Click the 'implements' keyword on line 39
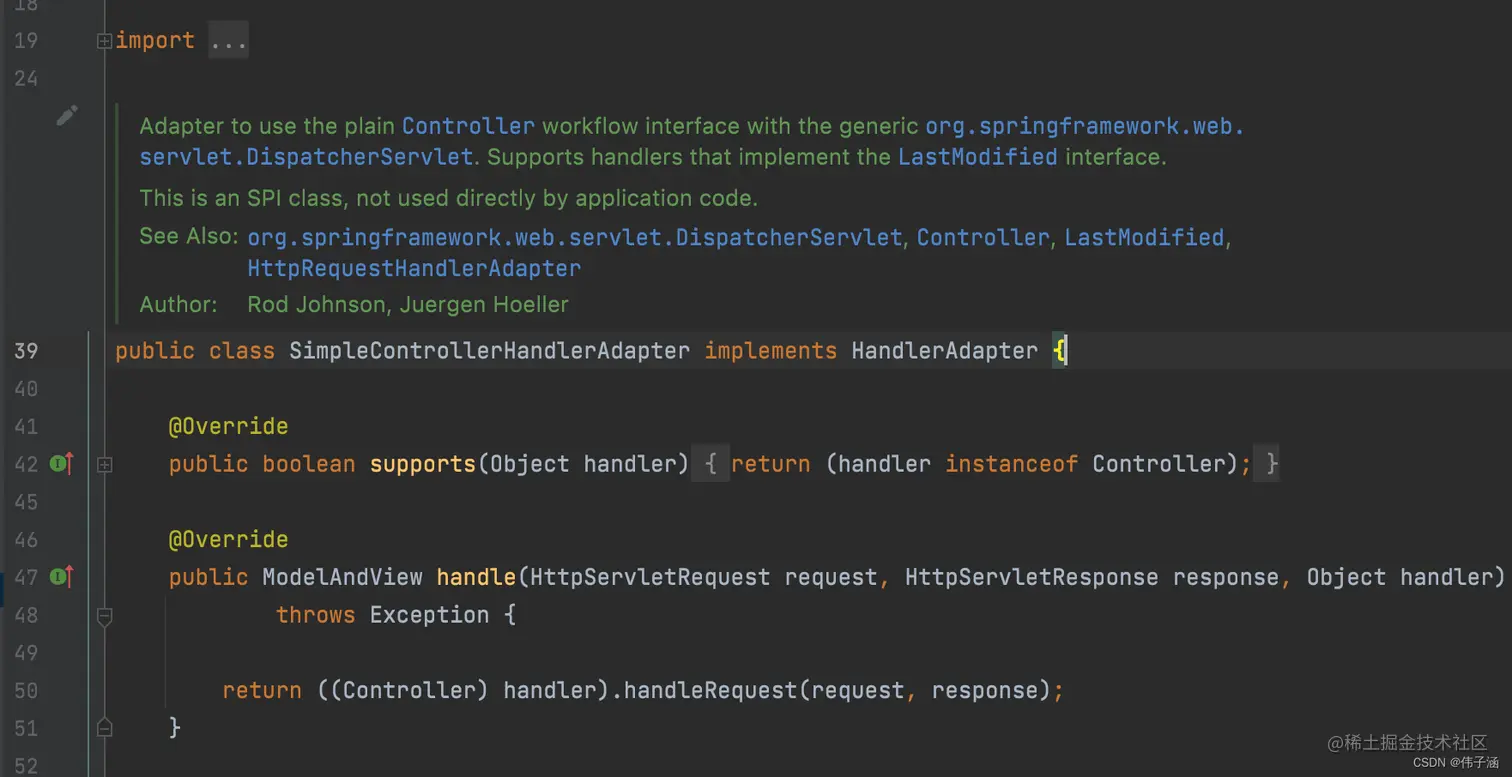Image resolution: width=1512 pixels, height=777 pixels. (770, 351)
